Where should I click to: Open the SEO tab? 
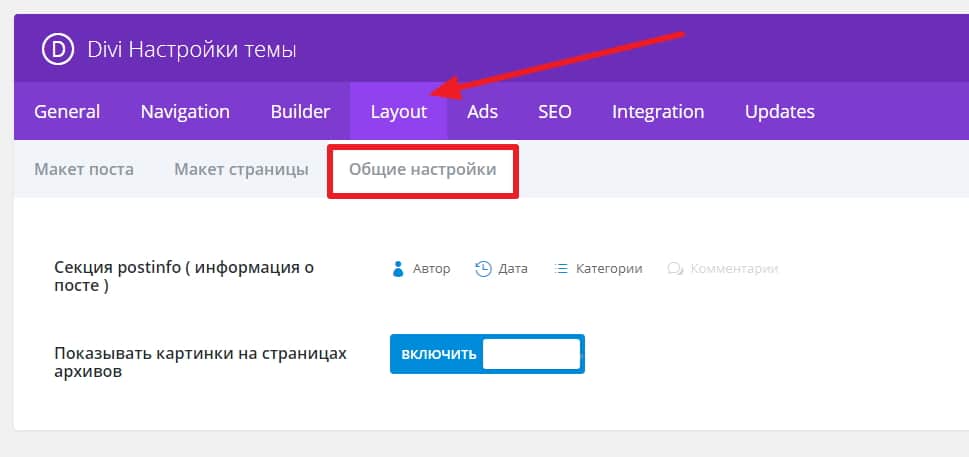pyautogui.click(x=554, y=112)
